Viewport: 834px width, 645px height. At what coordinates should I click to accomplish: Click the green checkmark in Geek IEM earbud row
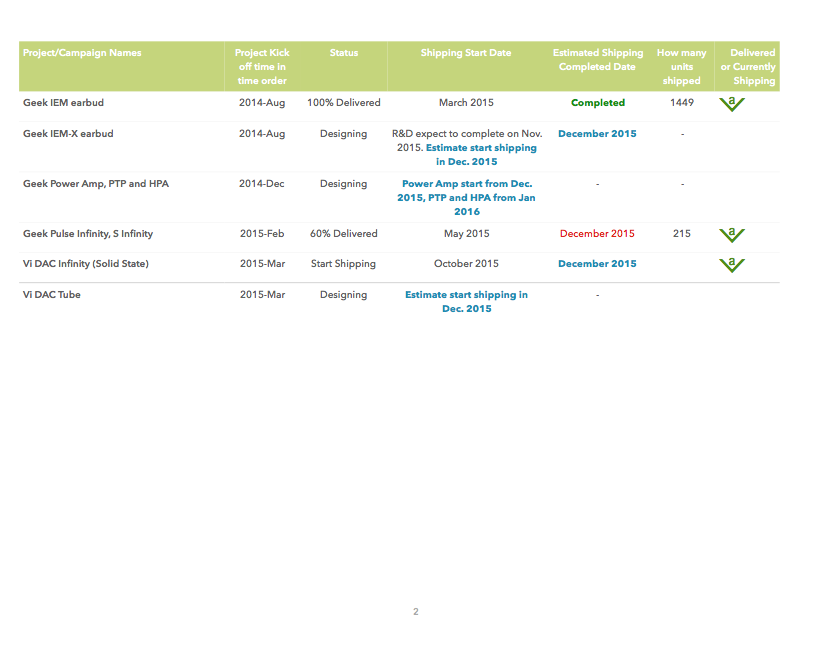tap(732, 104)
